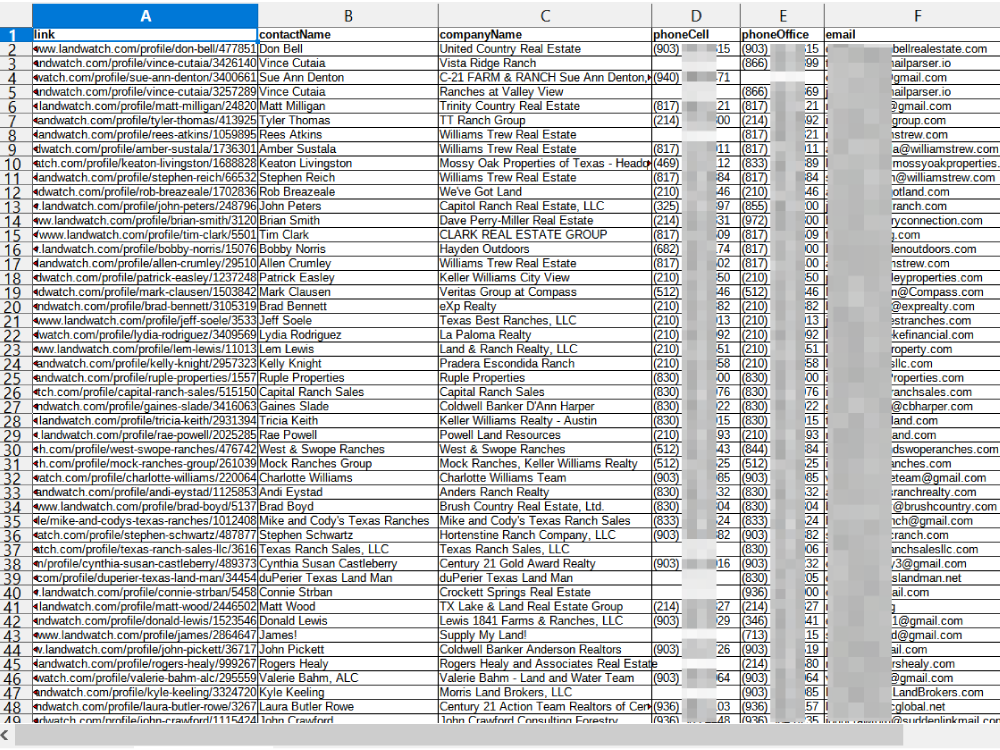Select the CLARK REAL ESTATE GROUP cell
The width and height of the screenshot is (1000, 750).
(x=544, y=235)
